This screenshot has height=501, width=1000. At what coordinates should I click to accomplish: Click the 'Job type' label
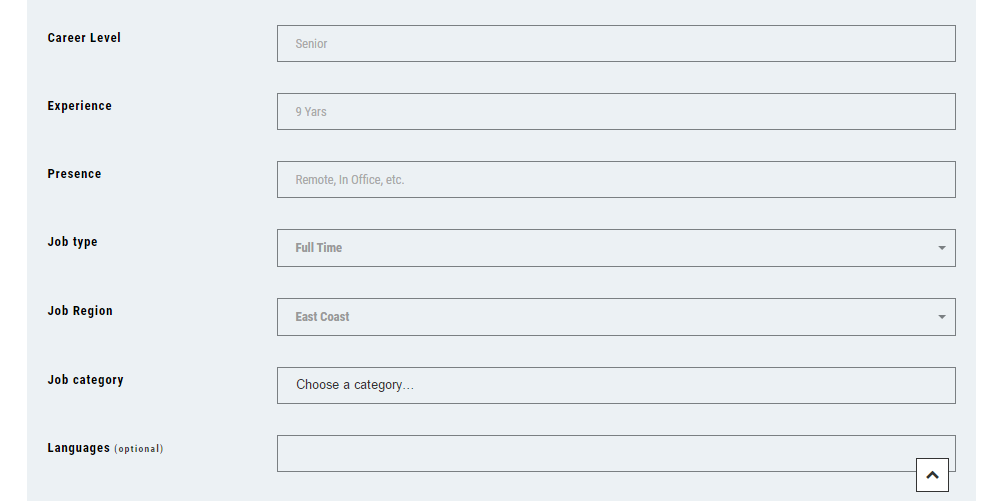[x=72, y=242]
